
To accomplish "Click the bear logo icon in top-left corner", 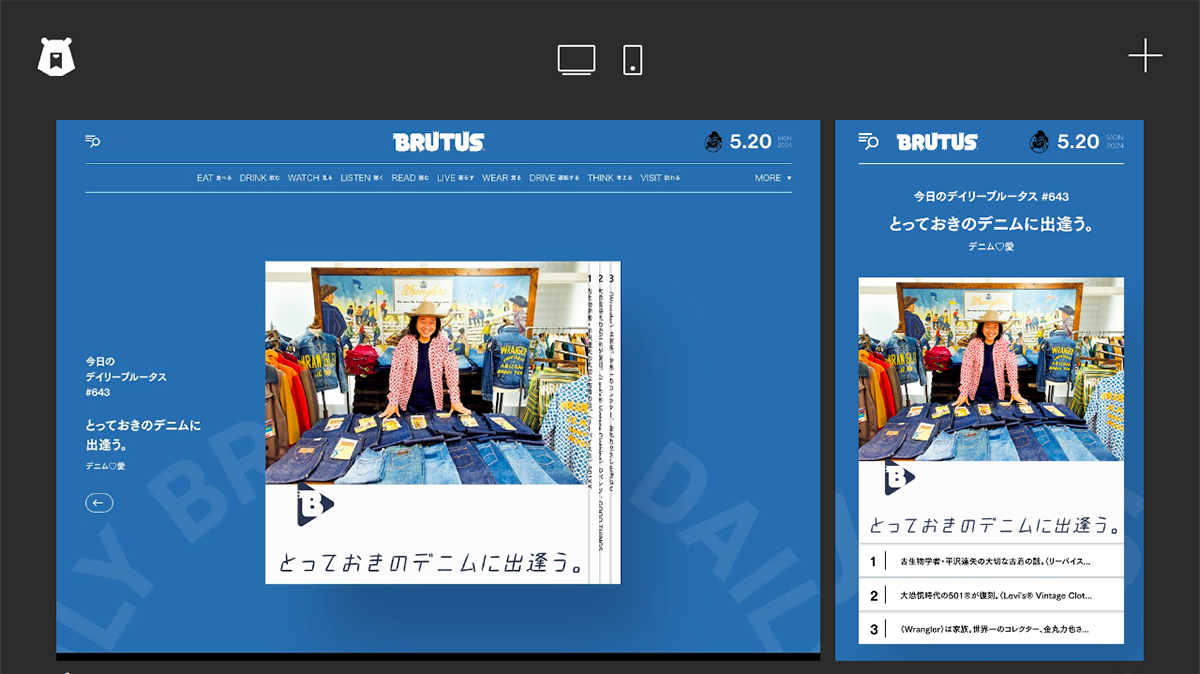I will coord(56,58).
